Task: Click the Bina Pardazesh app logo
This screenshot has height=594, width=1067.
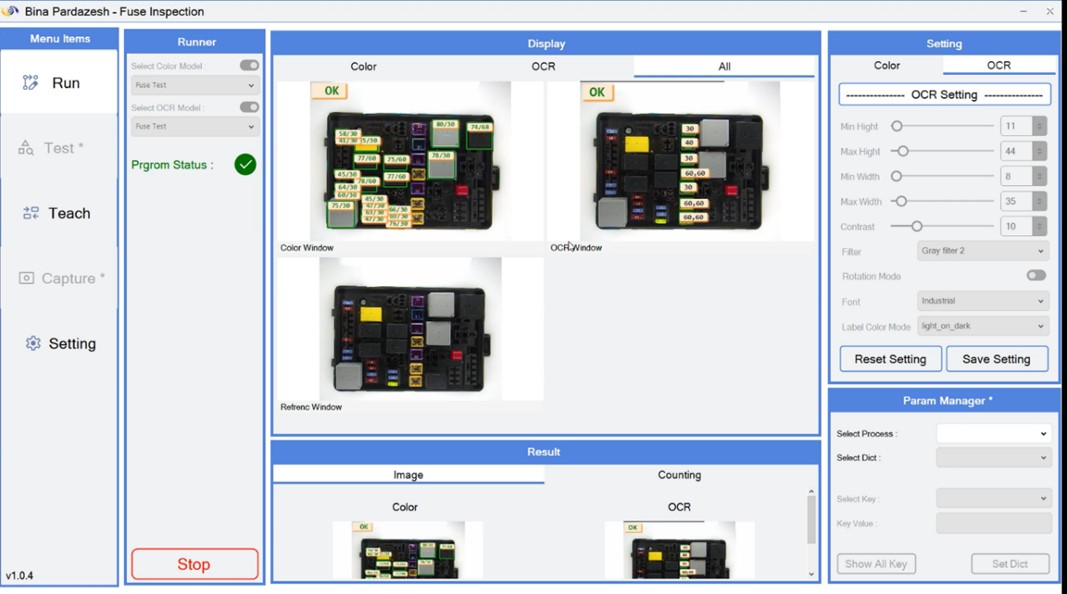Action: pyautogui.click(x=10, y=11)
